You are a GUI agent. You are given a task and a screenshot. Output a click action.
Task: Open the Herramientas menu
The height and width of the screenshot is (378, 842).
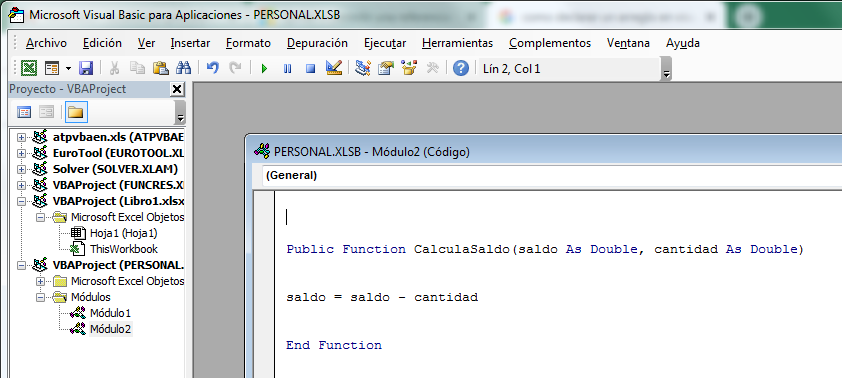[x=458, y=43]
